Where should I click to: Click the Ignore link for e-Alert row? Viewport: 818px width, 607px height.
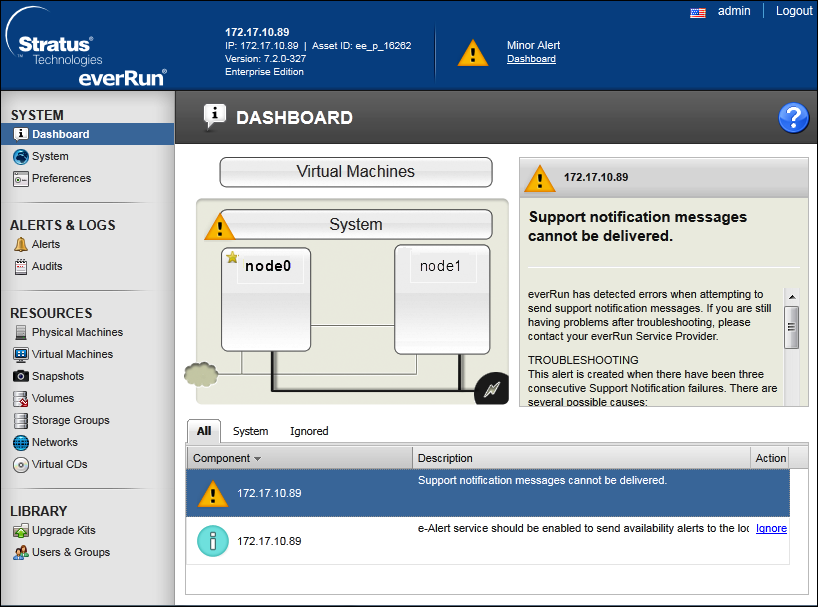click(x=771, y=528)
